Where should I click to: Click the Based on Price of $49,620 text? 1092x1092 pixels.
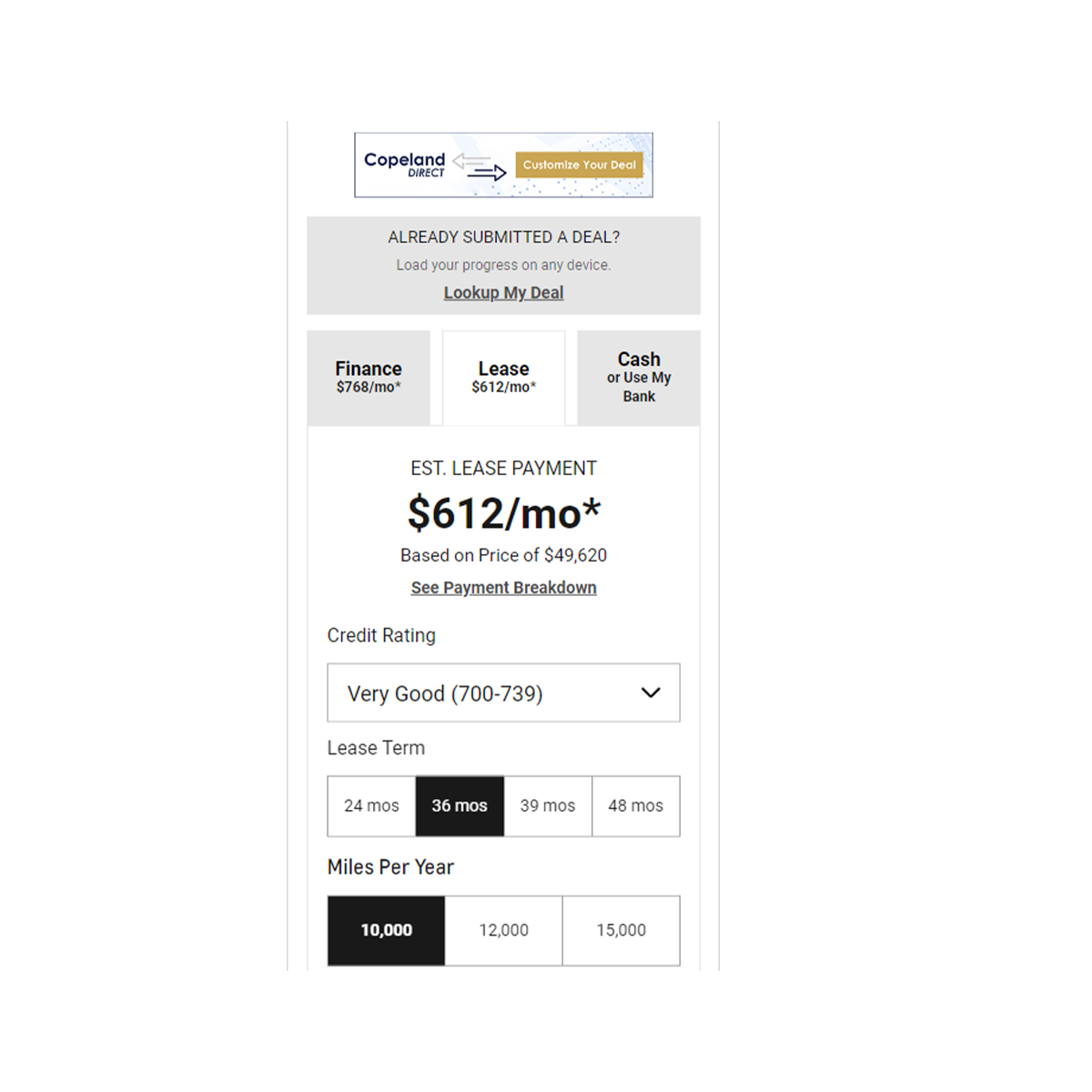(503, 555)
